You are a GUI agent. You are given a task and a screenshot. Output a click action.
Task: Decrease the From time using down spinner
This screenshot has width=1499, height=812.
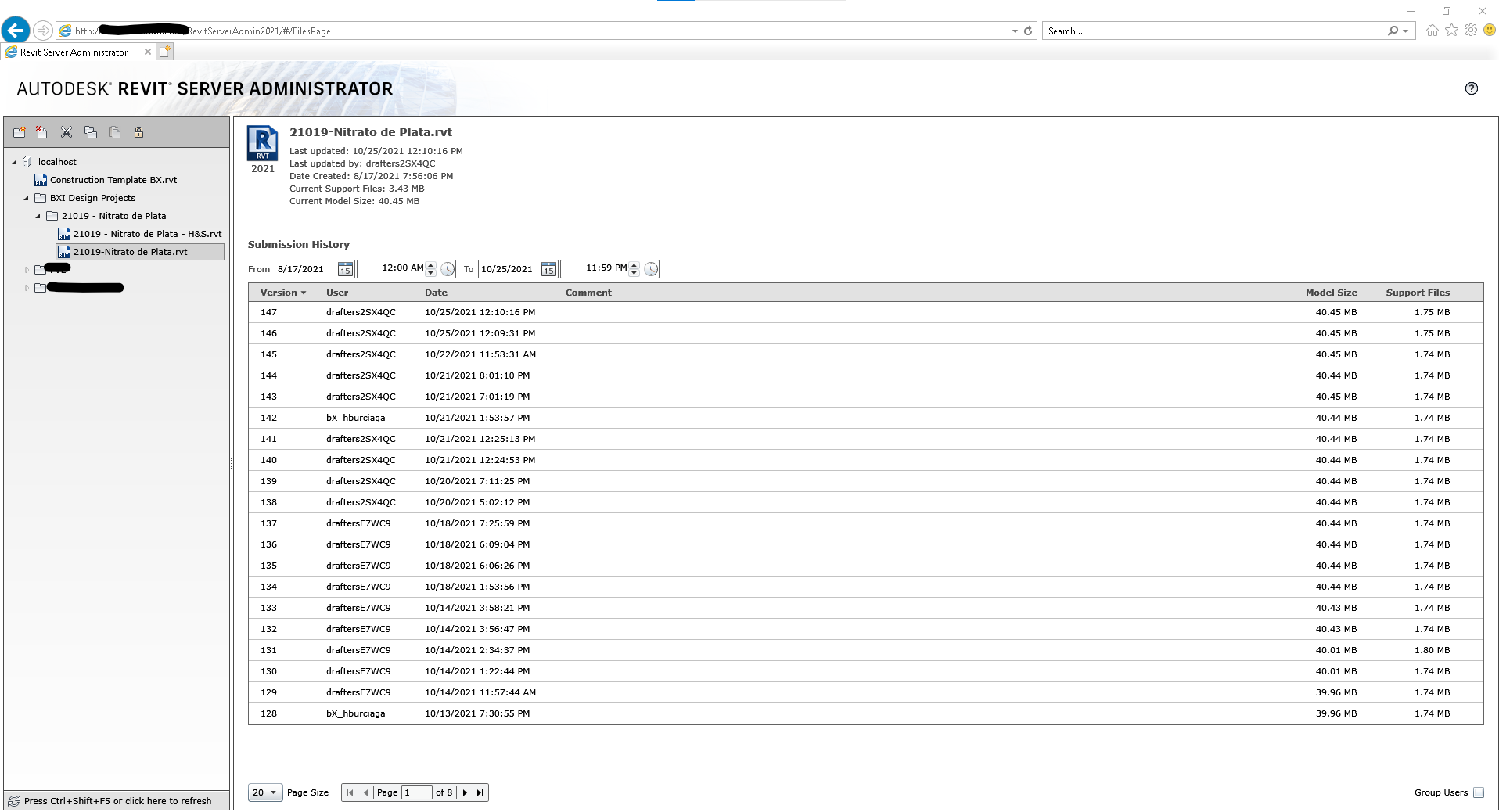pyautogui.click(x=430, y=273)
